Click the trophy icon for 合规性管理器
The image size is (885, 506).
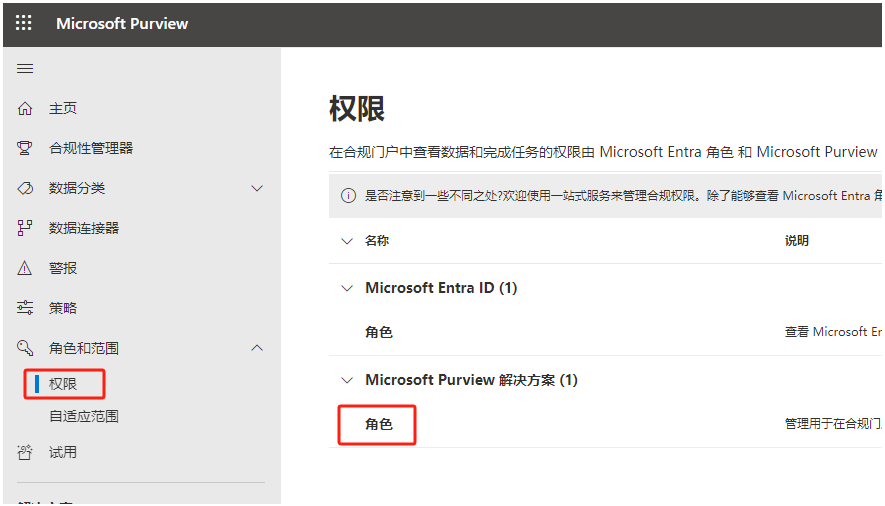[x=25, y=148]
